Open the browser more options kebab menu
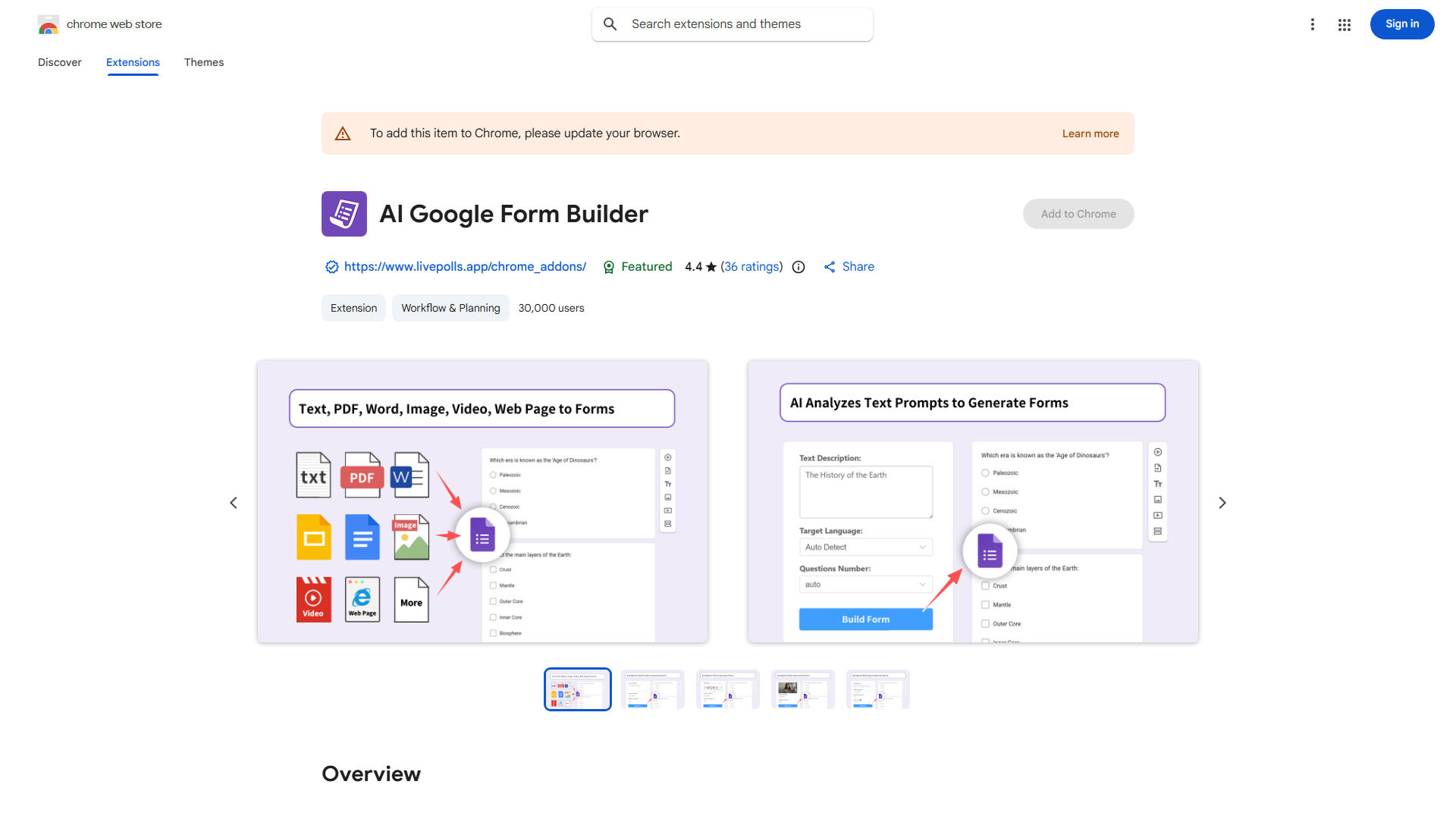The width and height of the screenshot is (1456, 819). tap(1313, 24)
